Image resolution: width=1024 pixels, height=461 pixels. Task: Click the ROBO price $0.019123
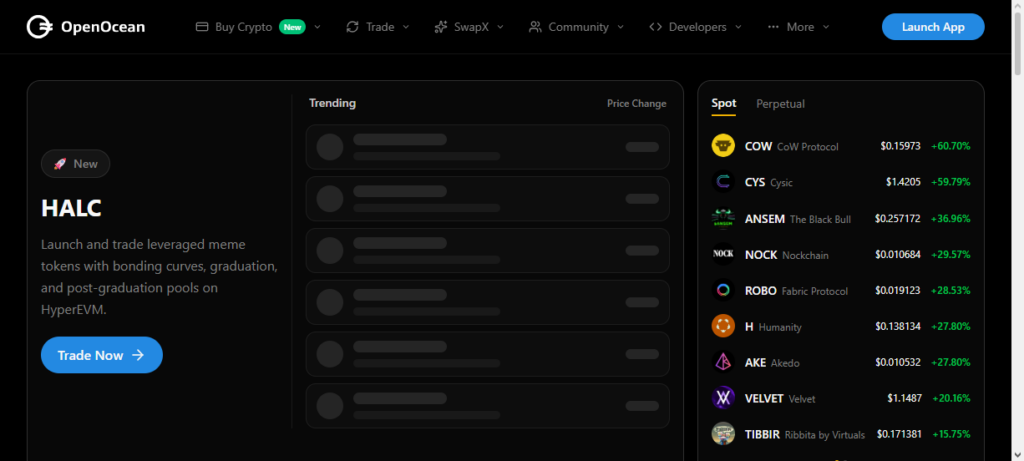click(898, 291)
